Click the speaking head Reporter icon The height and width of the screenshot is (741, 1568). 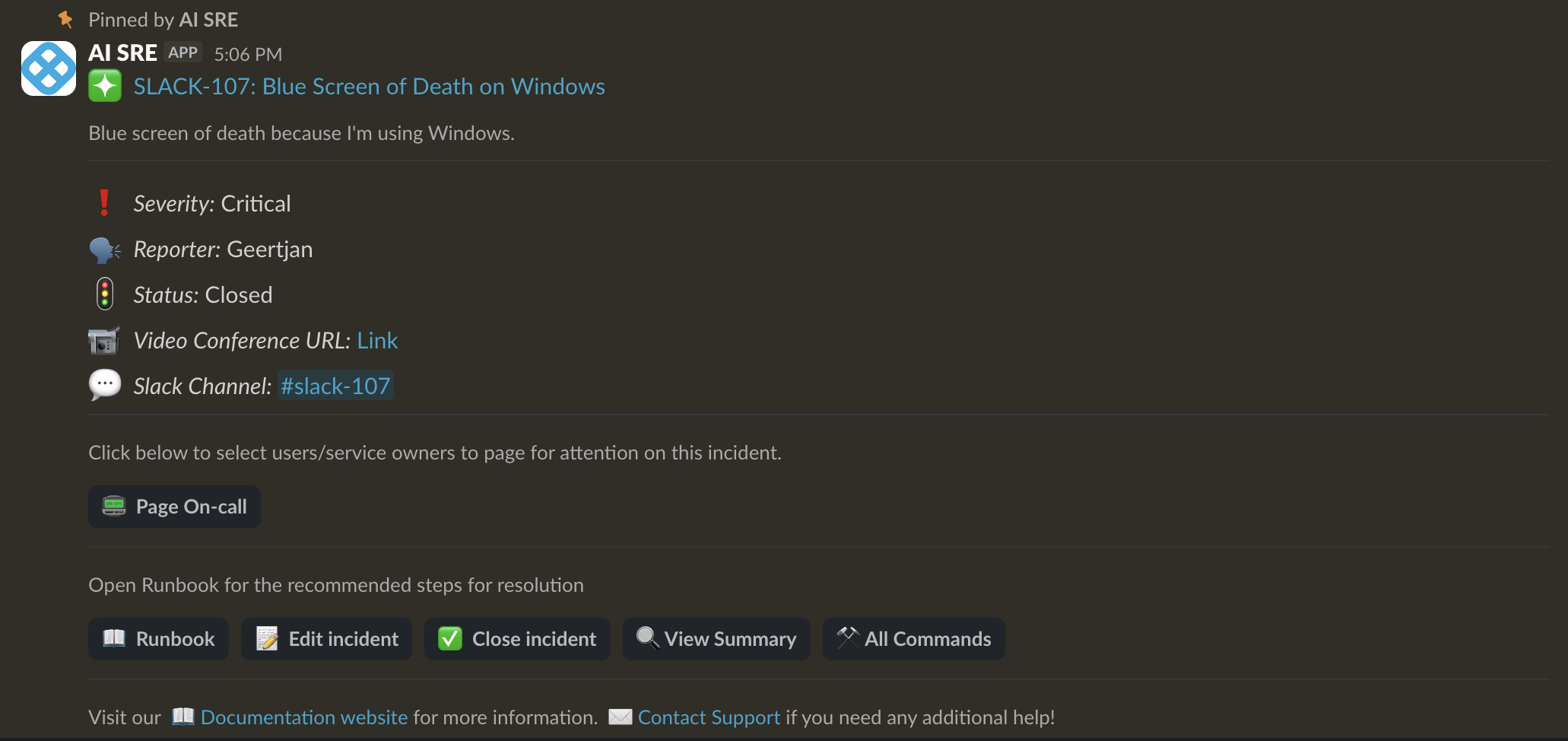point(104,250)
